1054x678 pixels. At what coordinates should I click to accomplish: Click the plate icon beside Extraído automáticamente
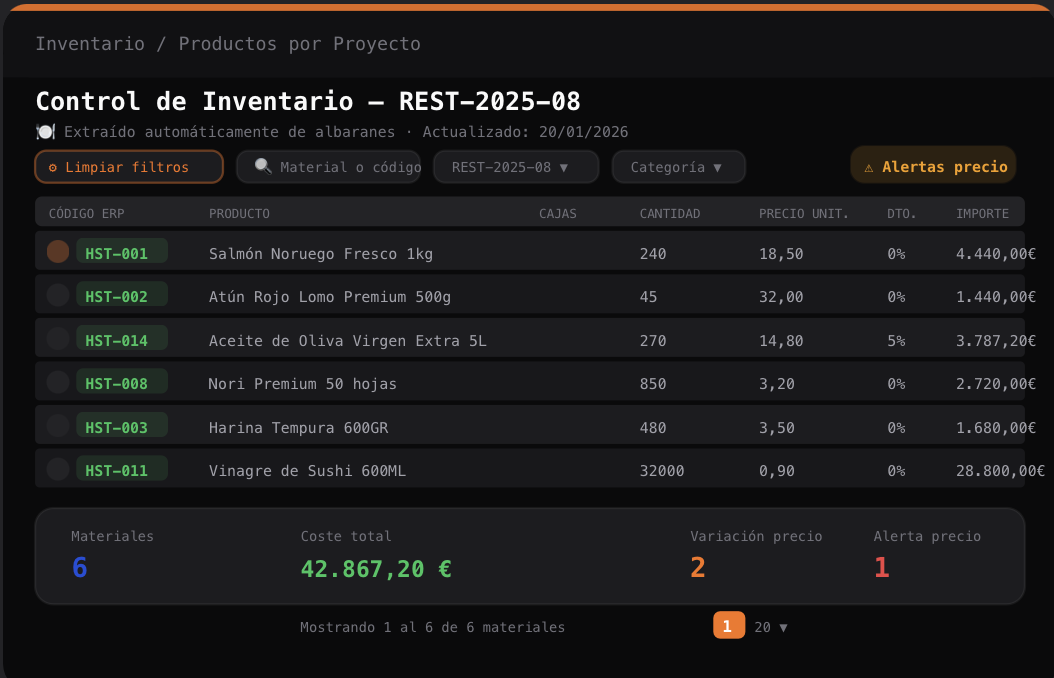pyautogui.click(x=45, y=132)
